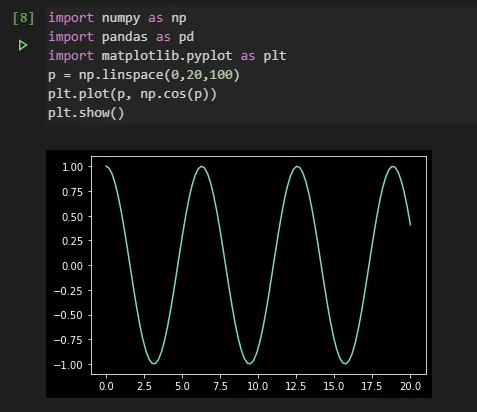Click the 10.0 x-axis tick label
This screenshot has height=412, width=477.
click(258, 386)
